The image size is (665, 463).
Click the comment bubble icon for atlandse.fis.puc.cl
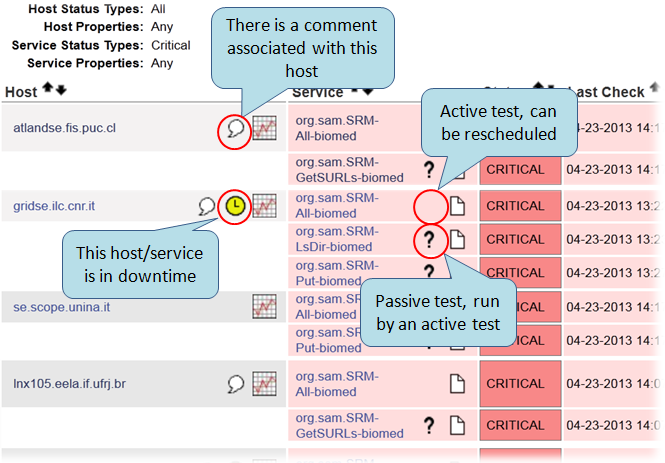coord(234,129)
